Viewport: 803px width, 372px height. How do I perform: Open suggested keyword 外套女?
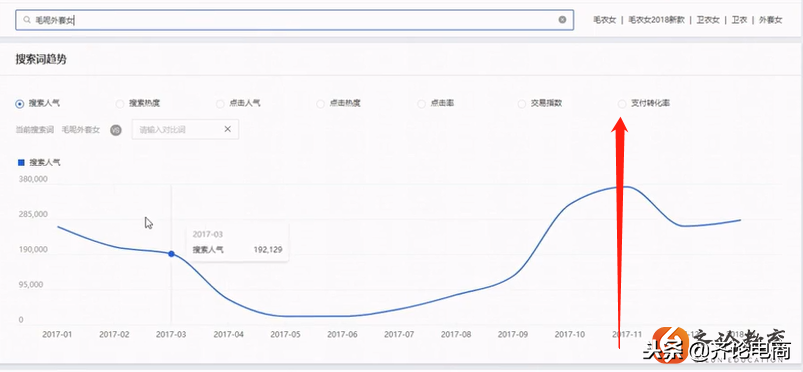(771, 20)
